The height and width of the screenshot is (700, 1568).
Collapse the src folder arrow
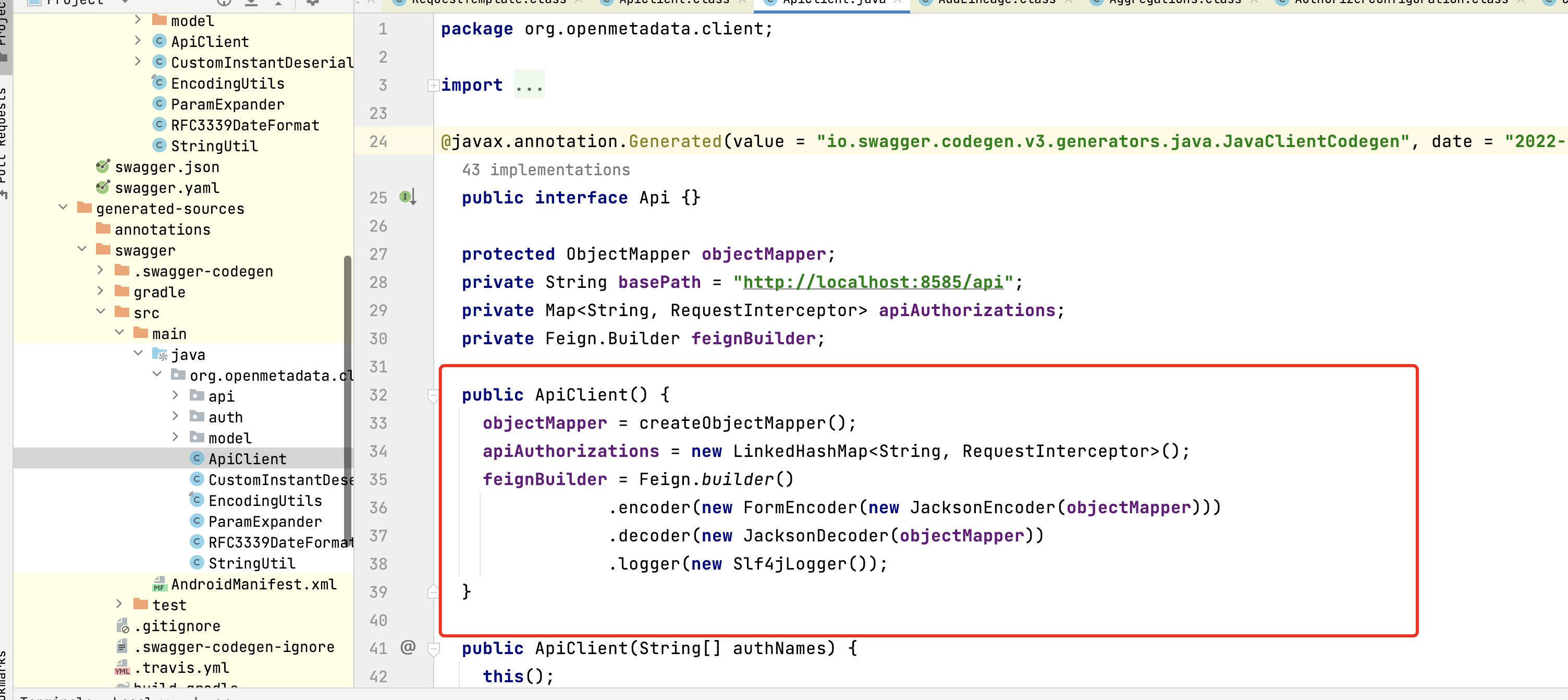(101, 311)
